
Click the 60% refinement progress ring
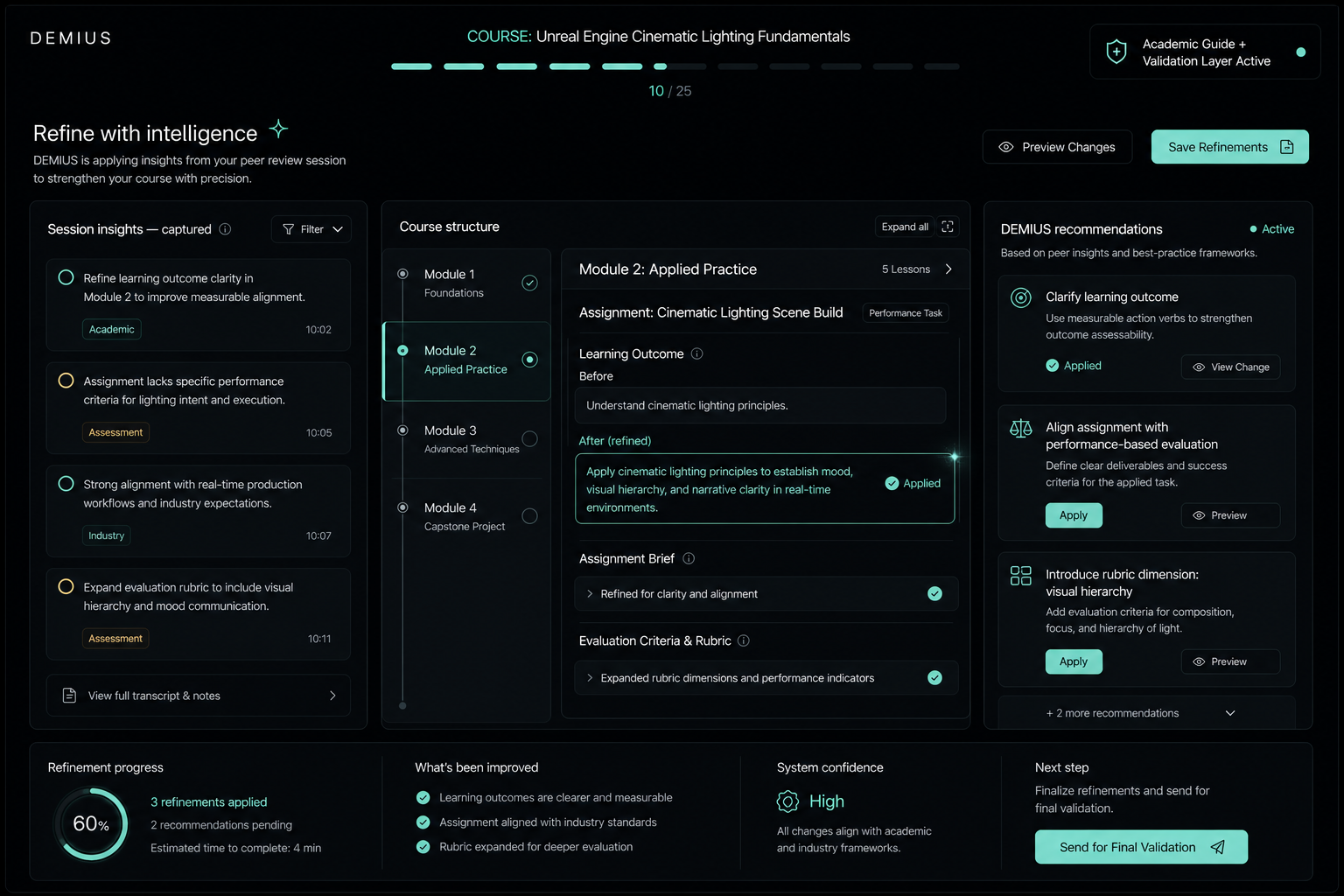91,824
